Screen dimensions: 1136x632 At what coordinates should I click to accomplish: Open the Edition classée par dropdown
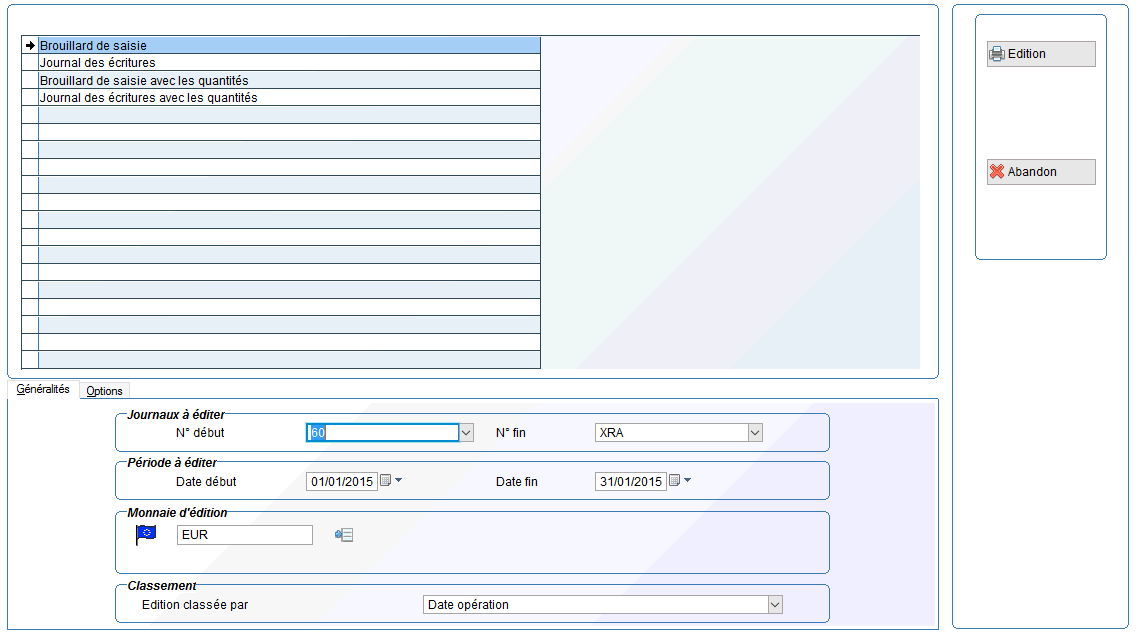coord(774,605)
